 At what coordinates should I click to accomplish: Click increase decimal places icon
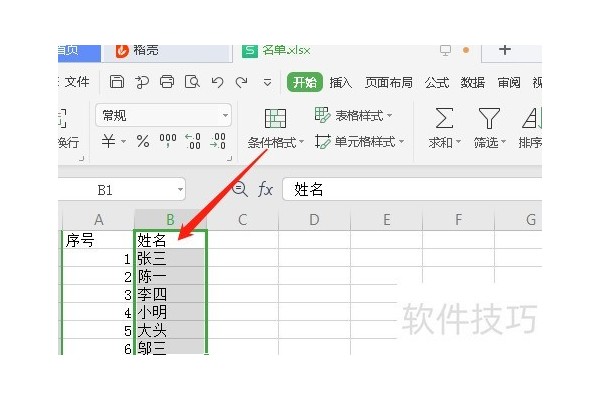coord(192,141)
